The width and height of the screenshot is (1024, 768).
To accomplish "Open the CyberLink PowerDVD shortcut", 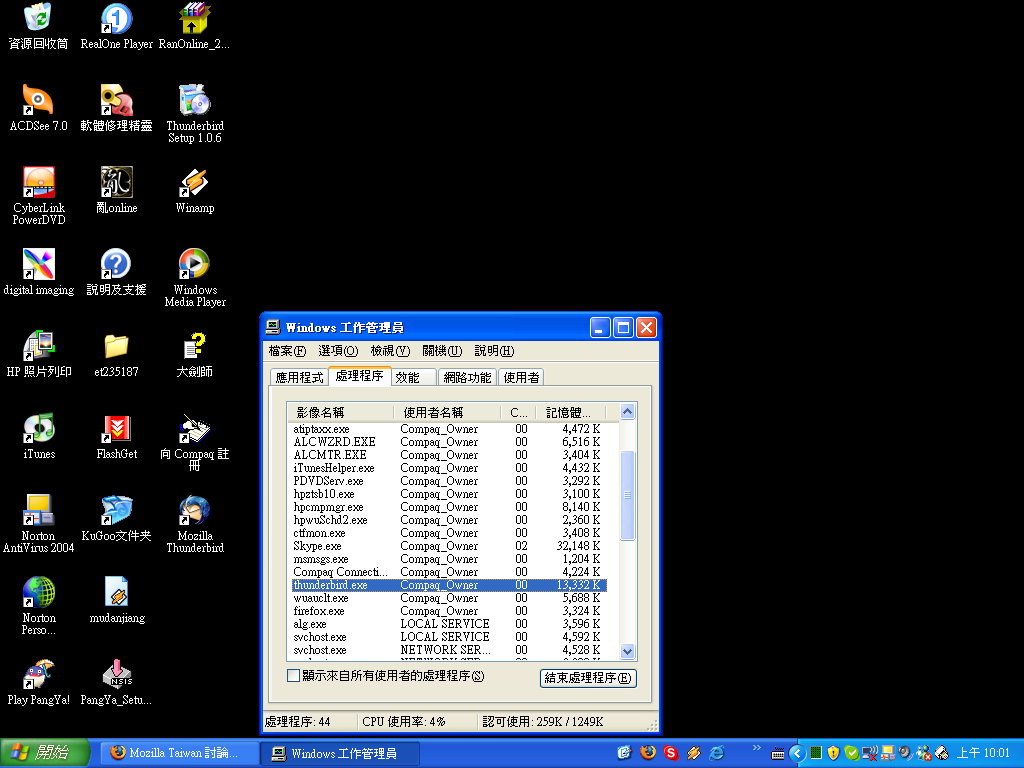I will pos(38,183).
